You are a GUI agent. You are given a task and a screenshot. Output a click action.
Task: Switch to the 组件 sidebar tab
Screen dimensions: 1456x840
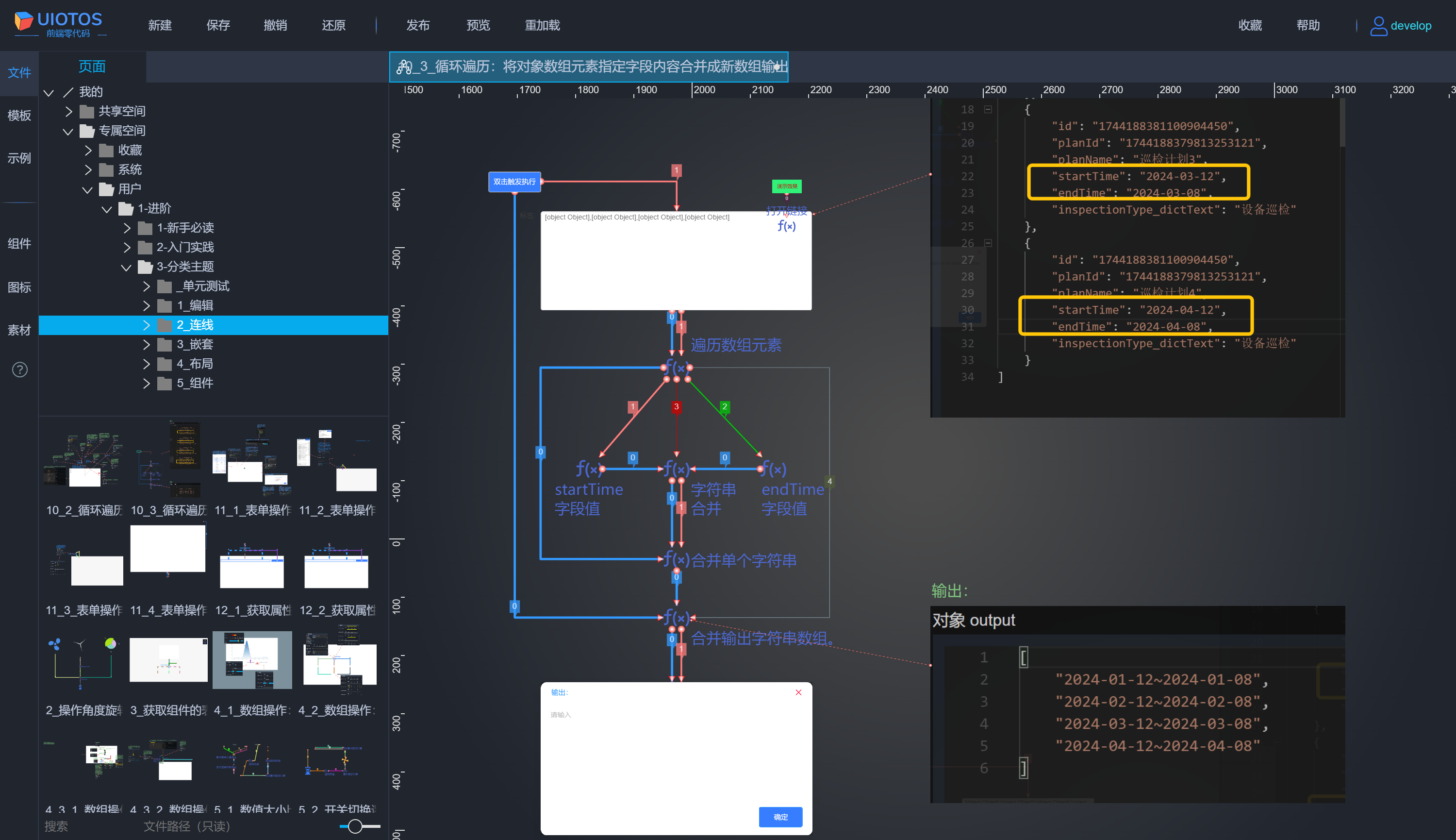click(x=19, y=243)
